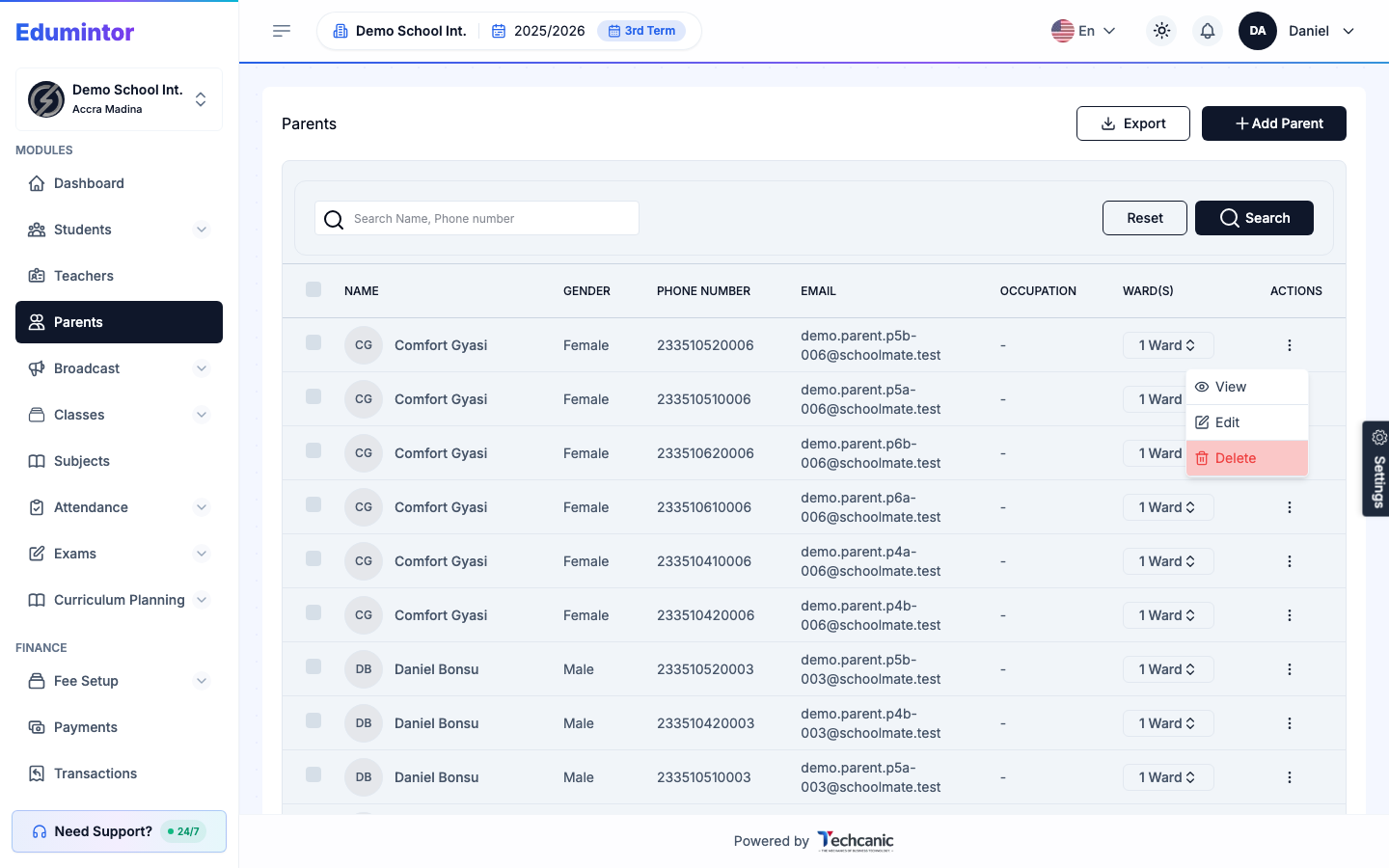Open the Demo School Int. school switcher

tap(119, 99)
